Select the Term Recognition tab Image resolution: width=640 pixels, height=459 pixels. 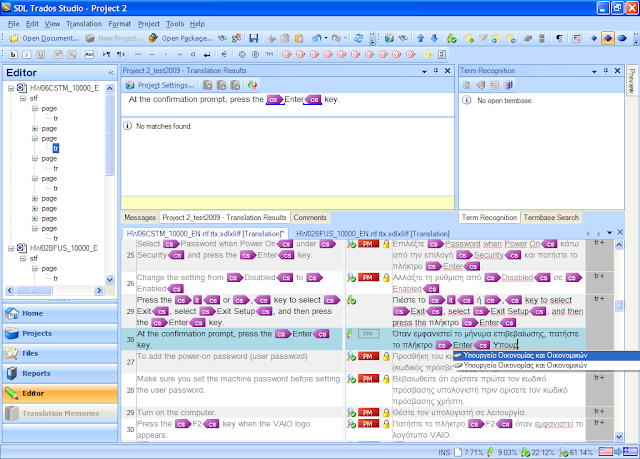(x=489, y=217)
